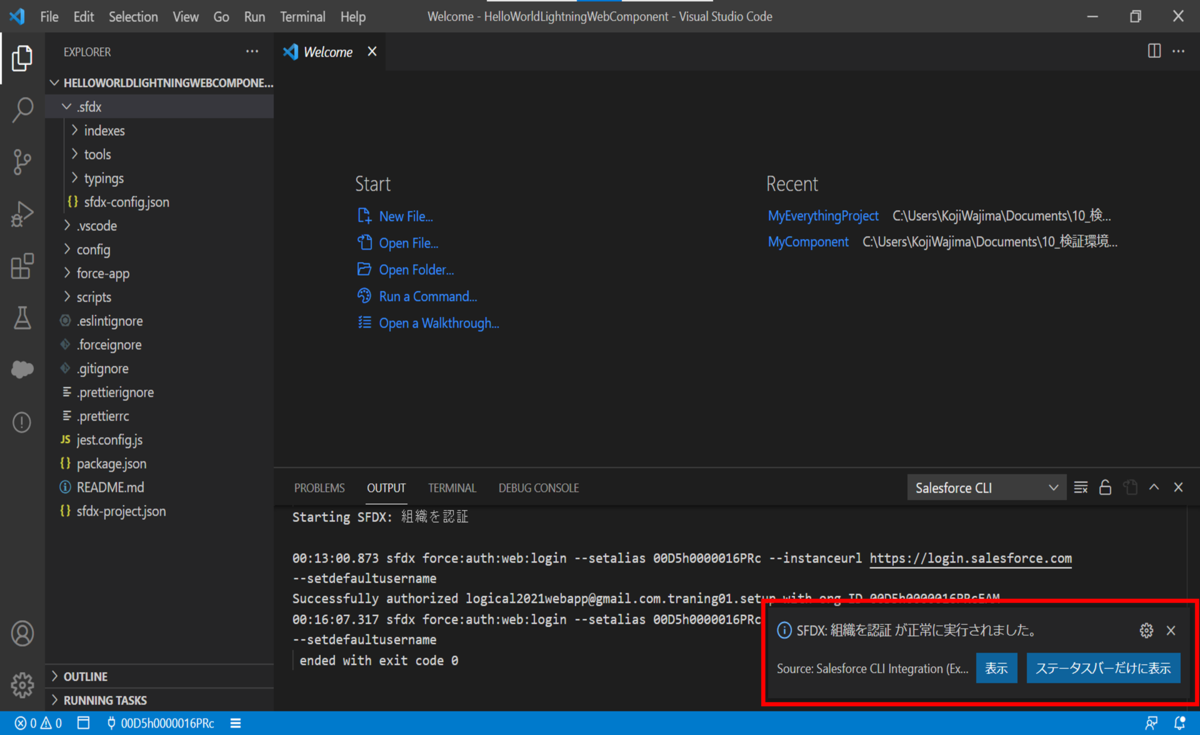Click the New File... link
The image size is (1200, 735).
(x=405, y=216)
